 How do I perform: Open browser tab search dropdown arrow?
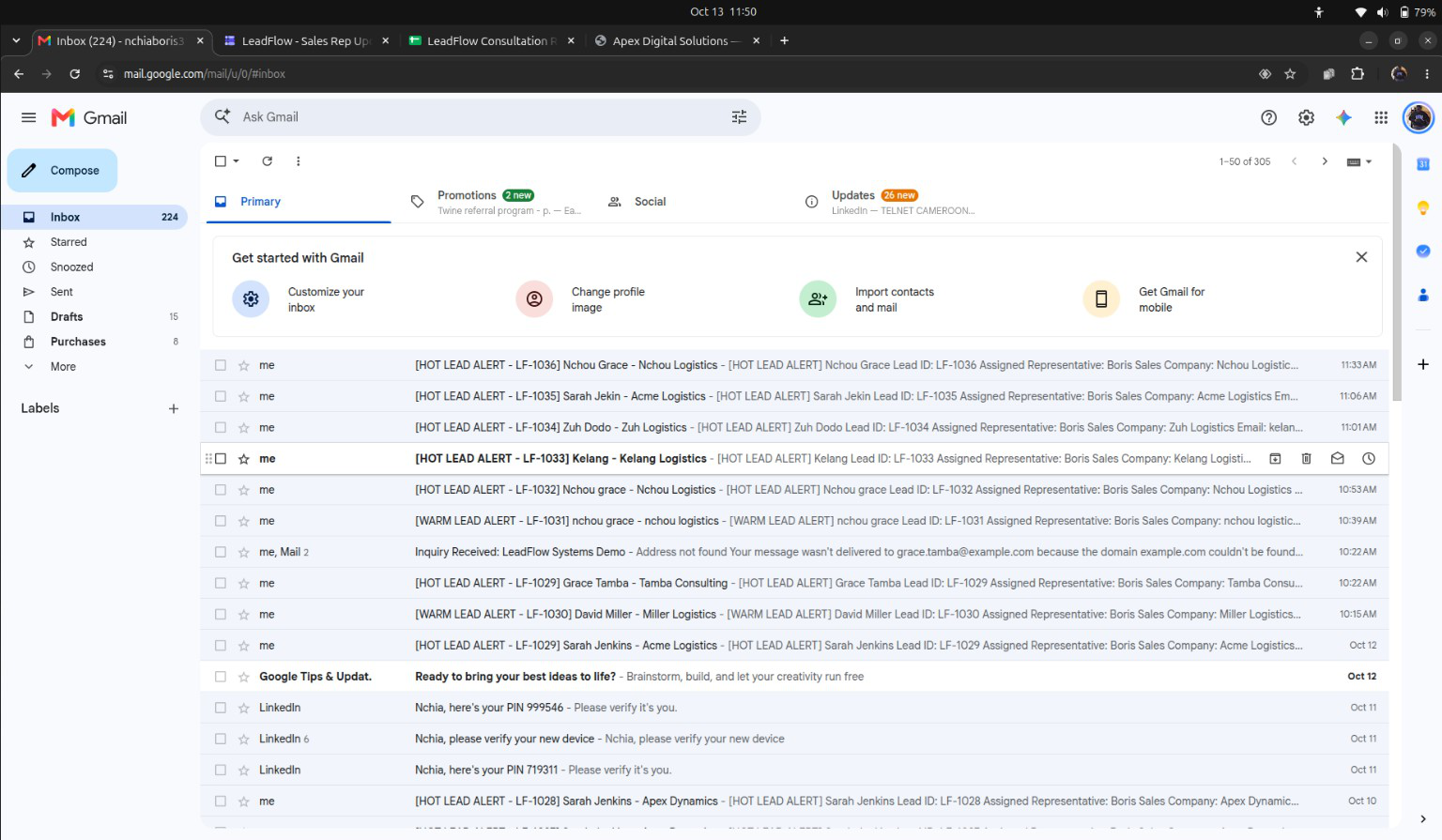(16, 40)
